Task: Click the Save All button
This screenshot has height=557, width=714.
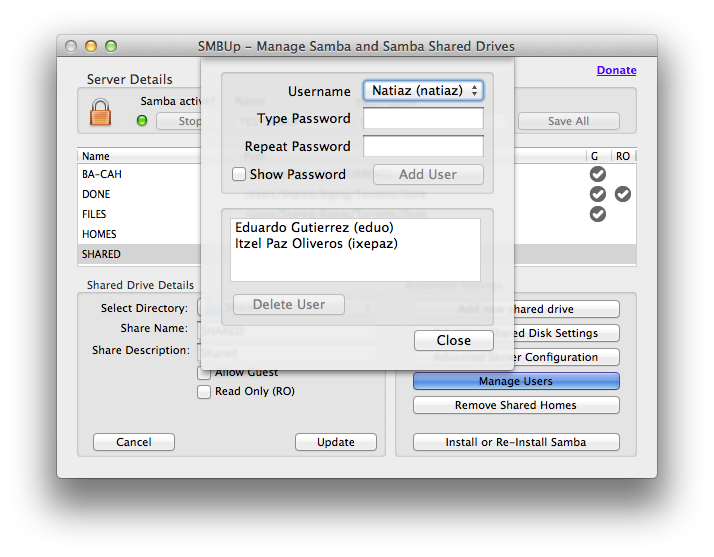Action: click(568, 121)
